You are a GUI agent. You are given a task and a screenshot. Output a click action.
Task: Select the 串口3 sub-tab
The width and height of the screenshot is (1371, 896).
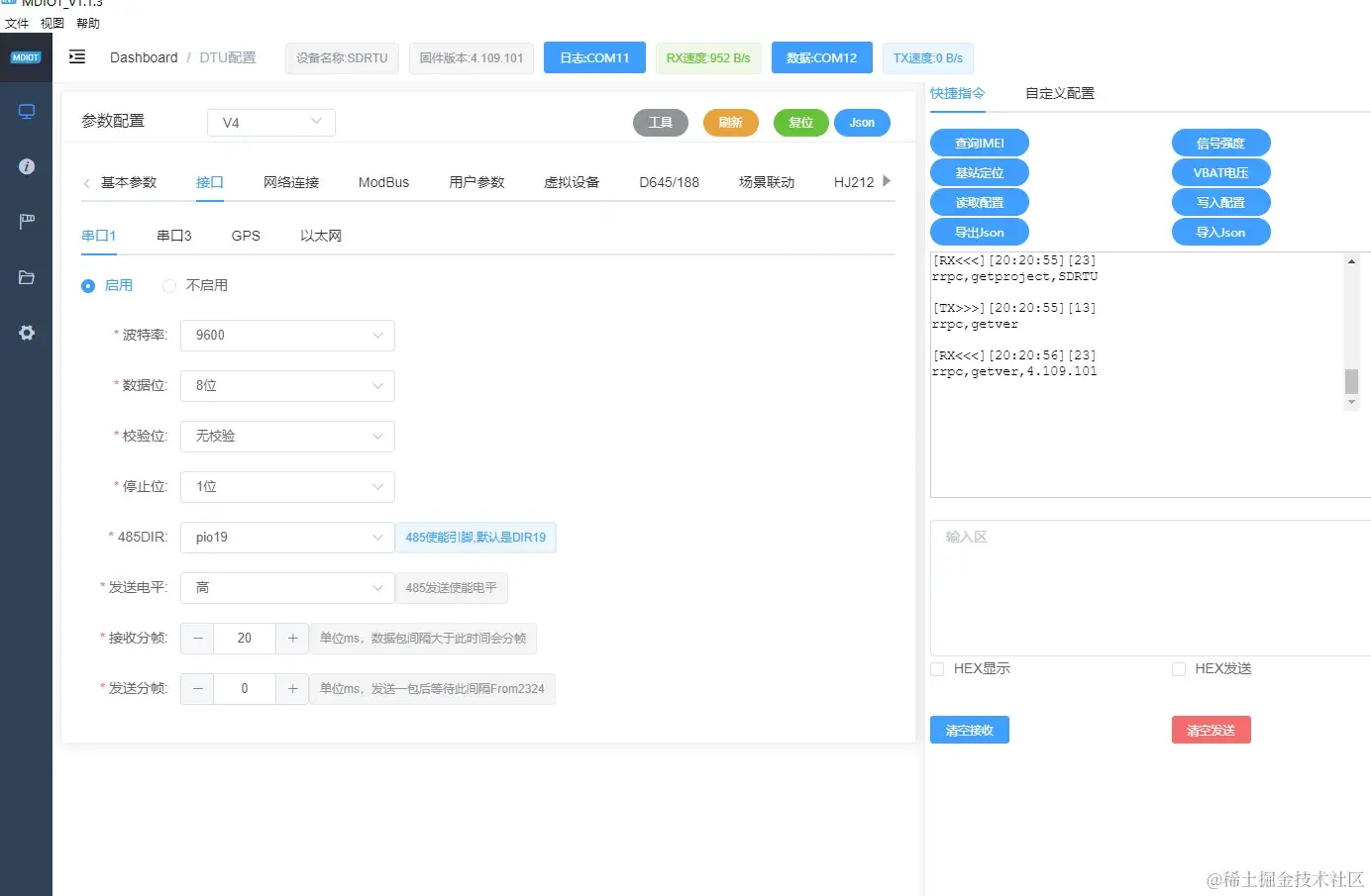coord(174,236)
